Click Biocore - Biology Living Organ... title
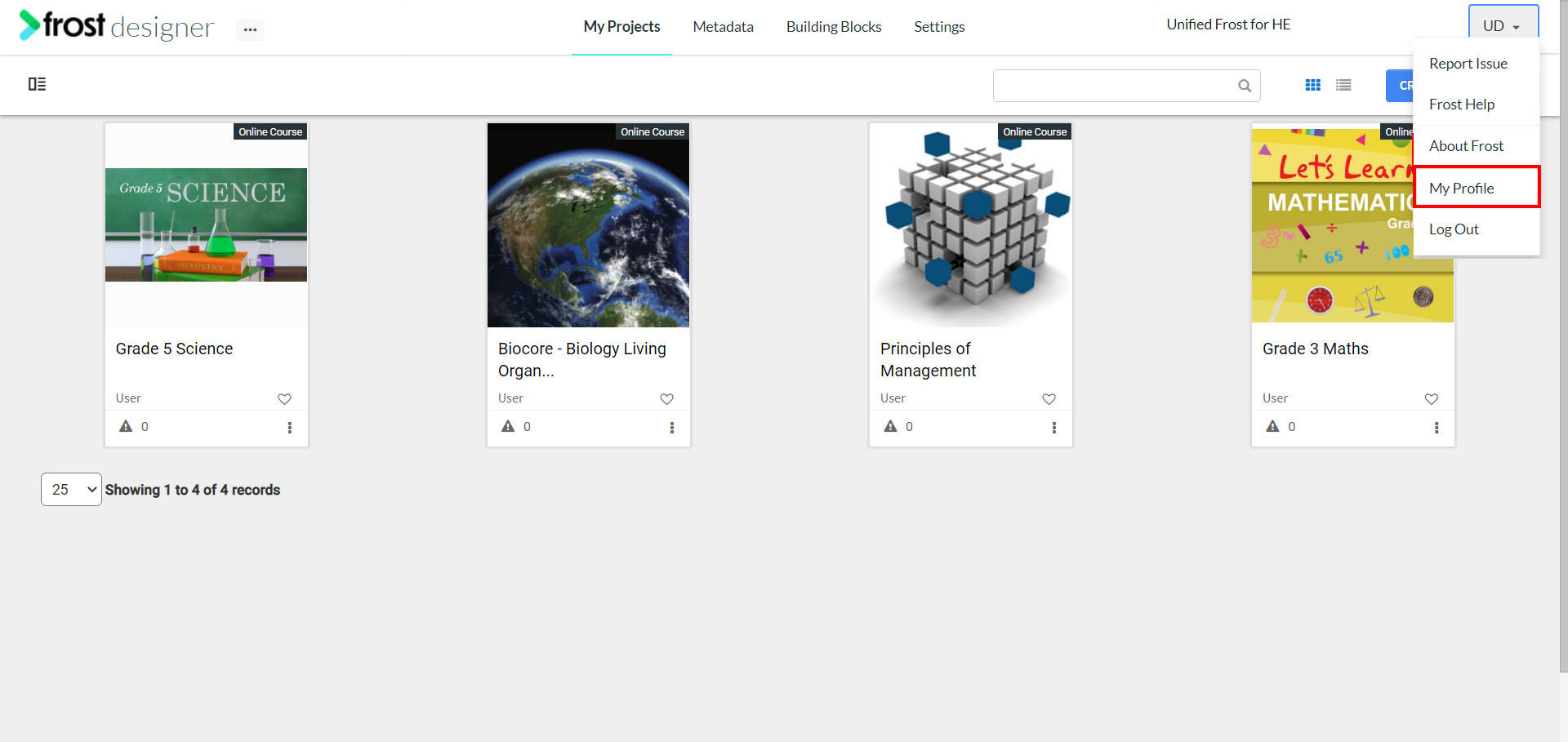This screenshot has width=1568, height=742. pyautogui.click(x=582, y=359)
